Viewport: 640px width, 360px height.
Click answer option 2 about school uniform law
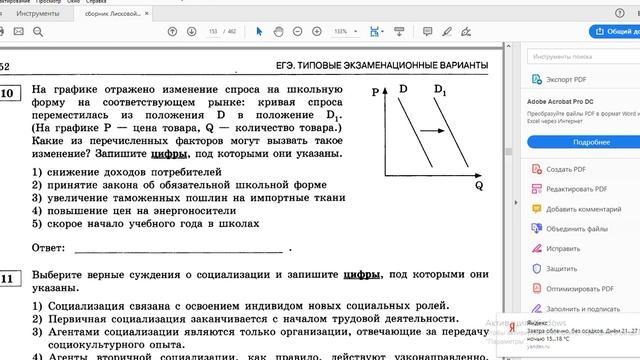pyautogui.click(x=179, y=185)
